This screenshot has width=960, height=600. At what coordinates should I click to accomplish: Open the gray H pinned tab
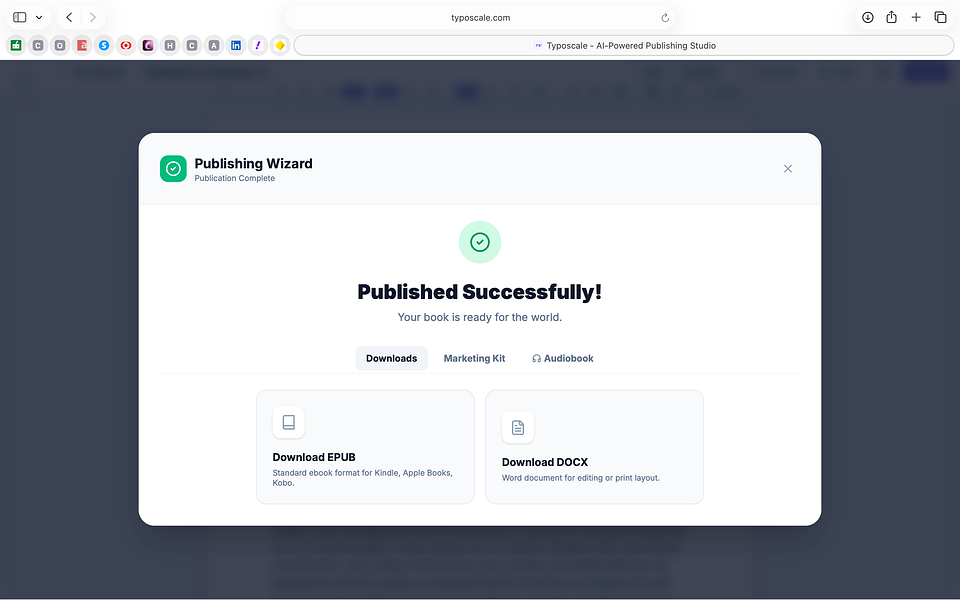(x=170, y=45)
